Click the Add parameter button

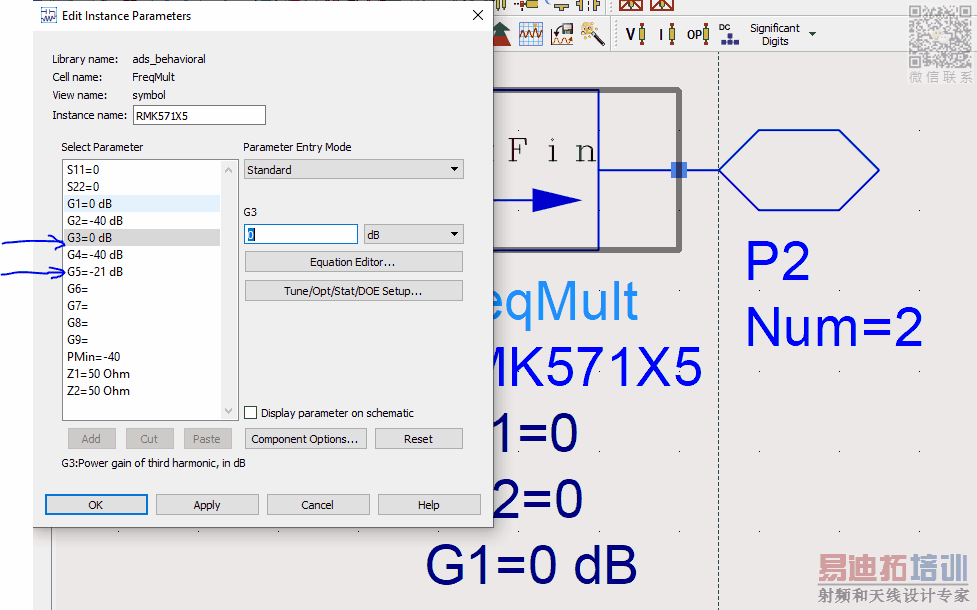(x=92, y=439)
